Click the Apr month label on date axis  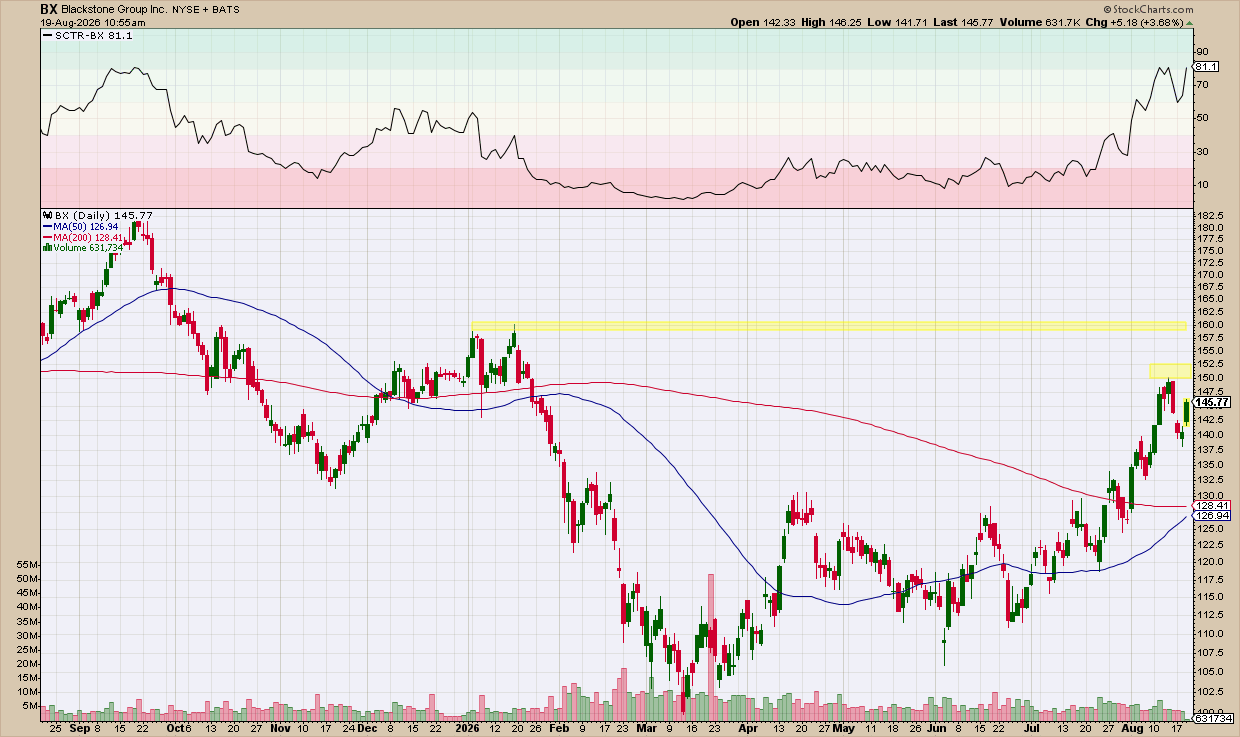(x=747, y=730)
